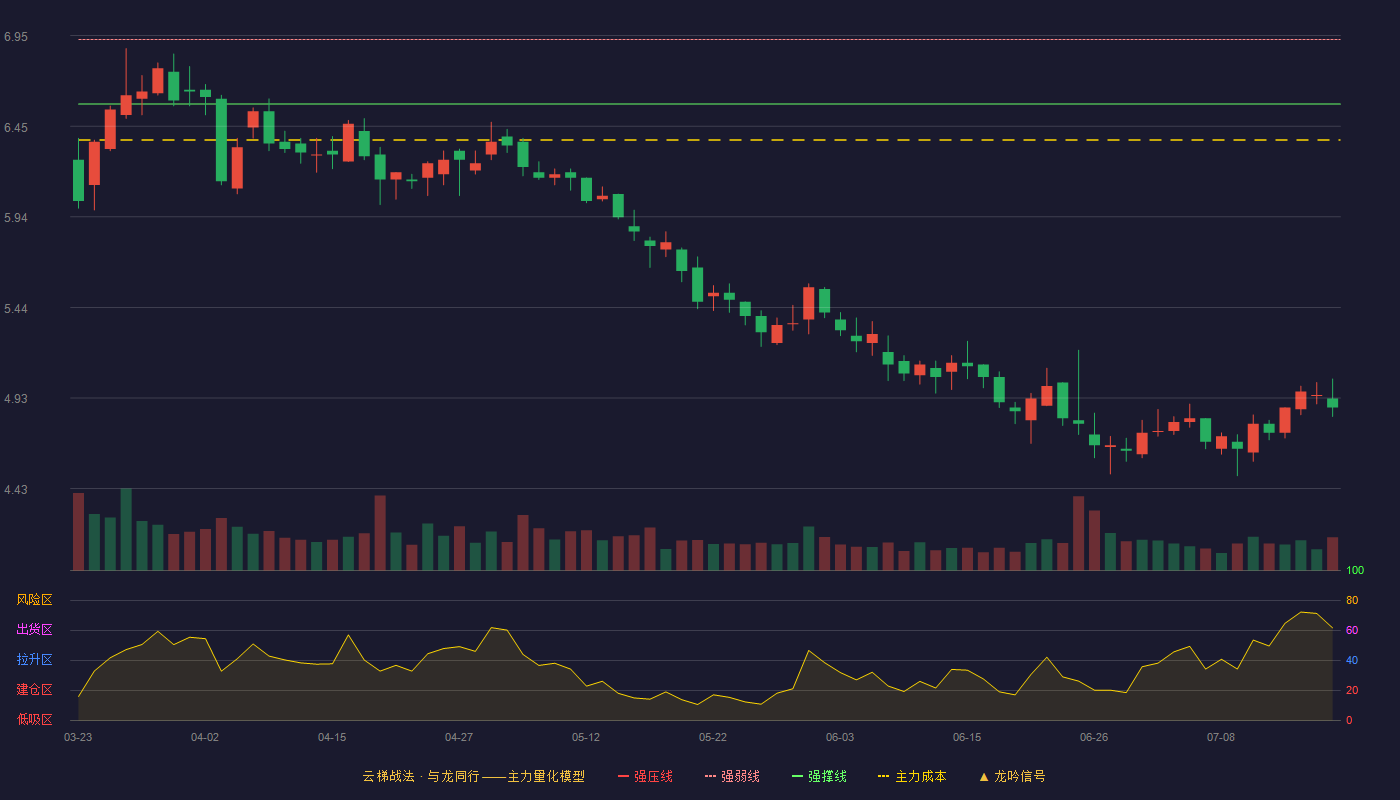Click the 6.95 price axis label
The width and height of the screenshot is (1400, 800).
pyautogui.click(x=16, y=37)
